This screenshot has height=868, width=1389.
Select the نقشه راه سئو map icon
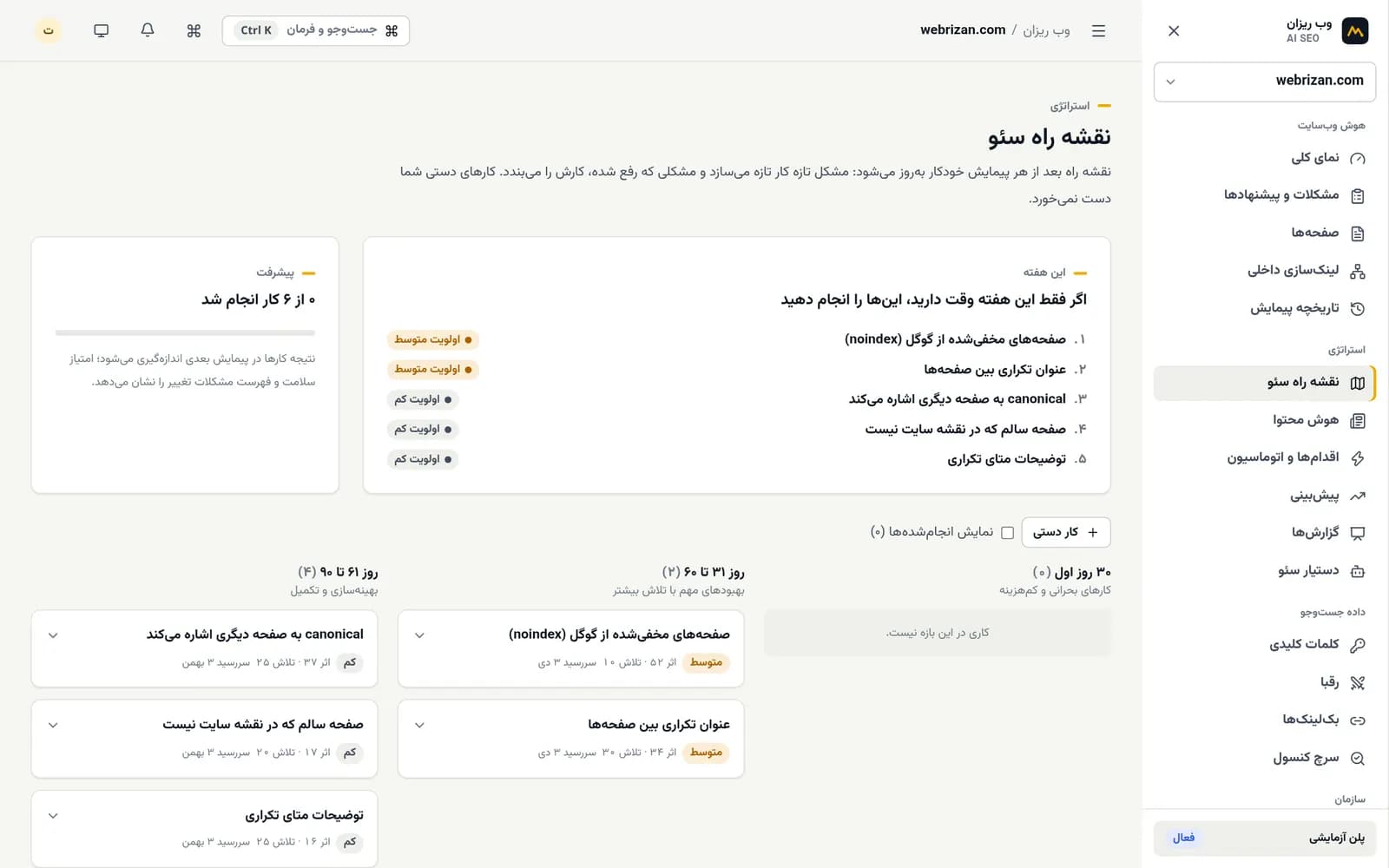[x=1358, y=383]
